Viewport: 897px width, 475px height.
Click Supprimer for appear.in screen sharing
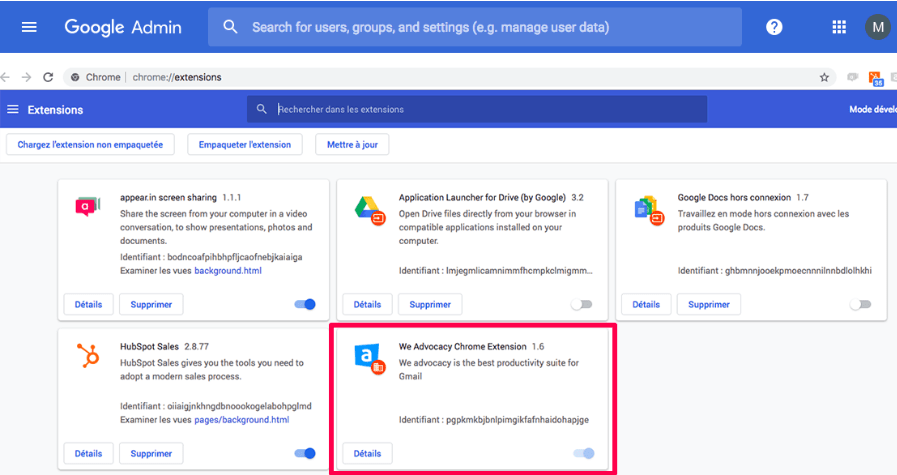pyautogui.click(x=151, y=304)
